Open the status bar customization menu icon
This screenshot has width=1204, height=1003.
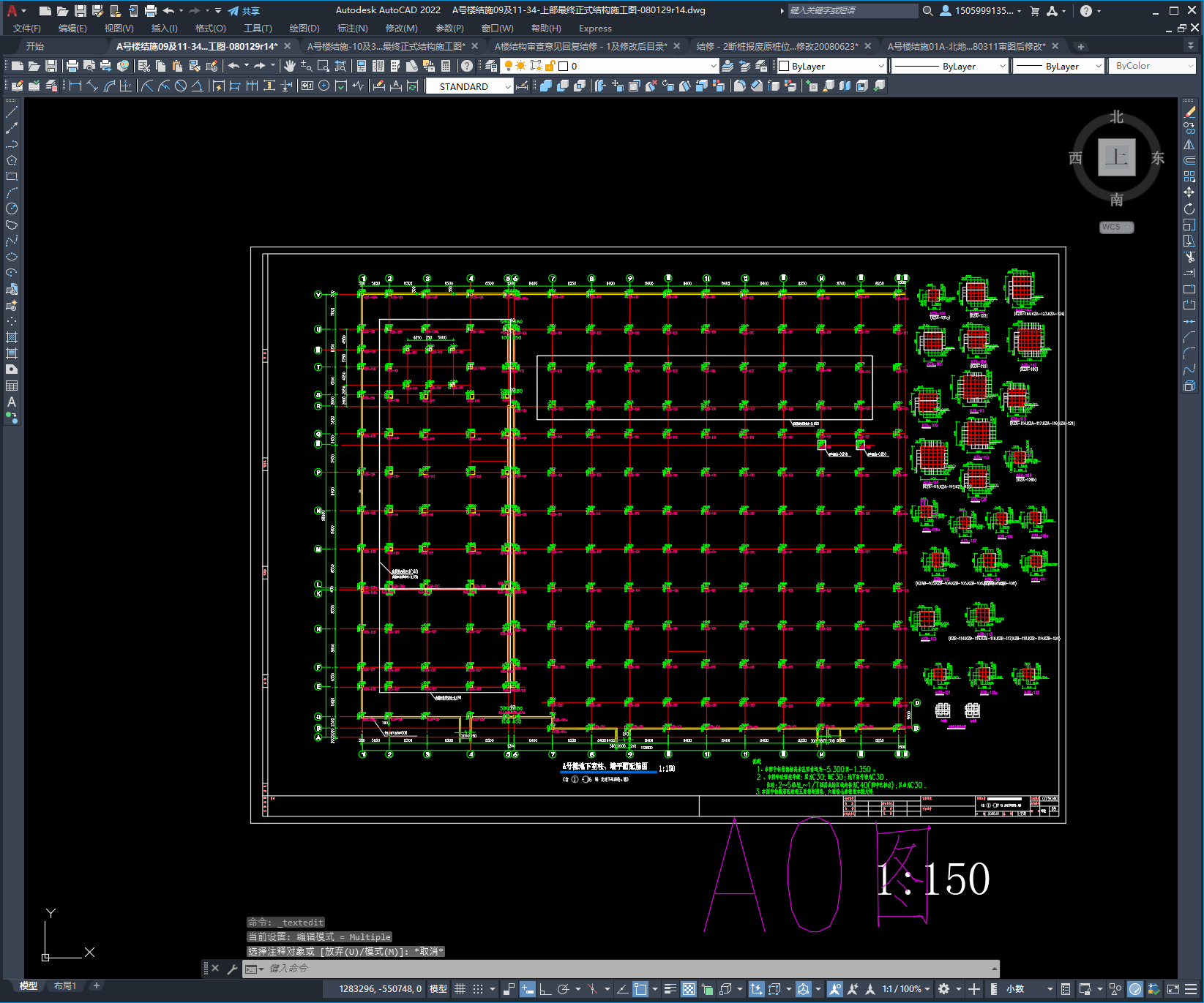[x=1191, y=989]
